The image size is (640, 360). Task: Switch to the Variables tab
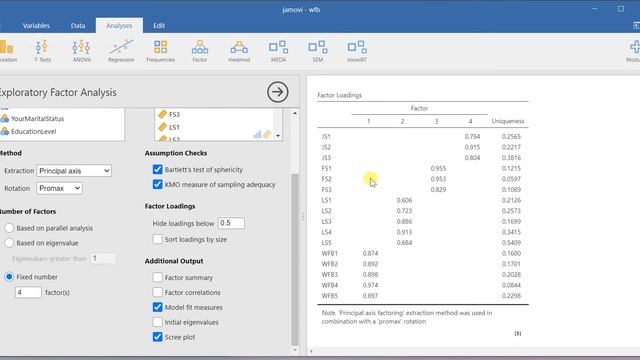pos(36,25)
